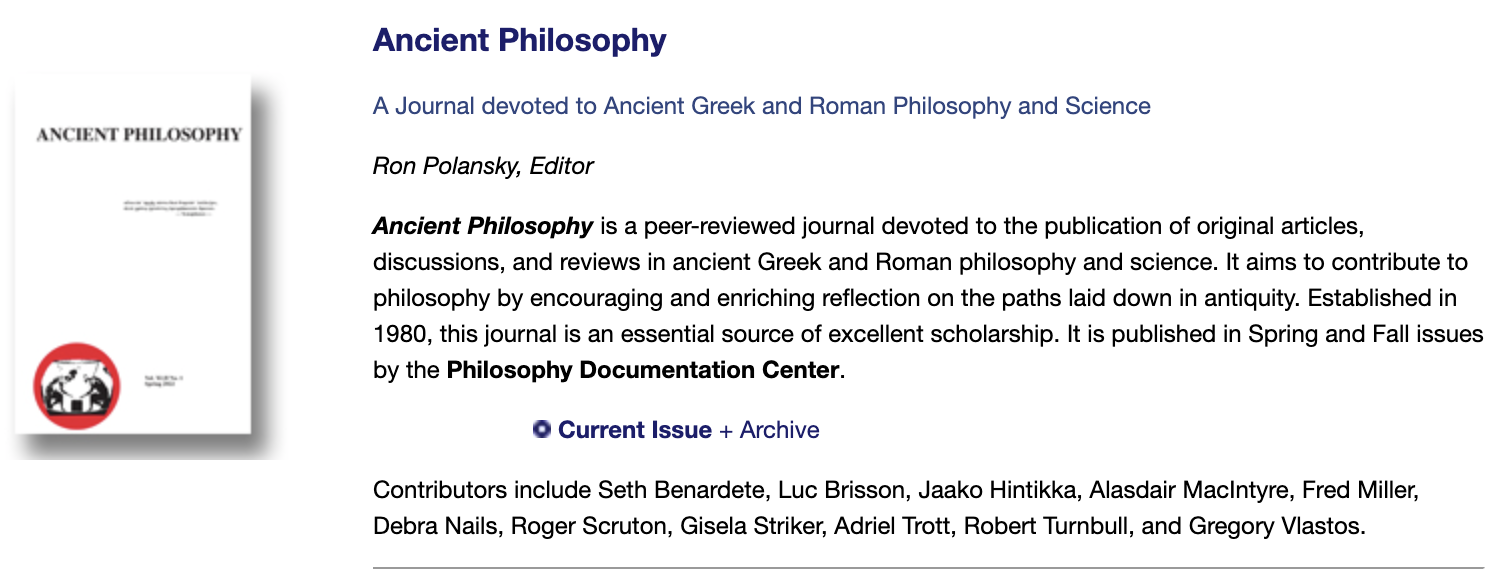The height and width of the screenshot is (570, 1510).
Task: Click the Ancient Philosophy page heading
Action: click(519, 41)
